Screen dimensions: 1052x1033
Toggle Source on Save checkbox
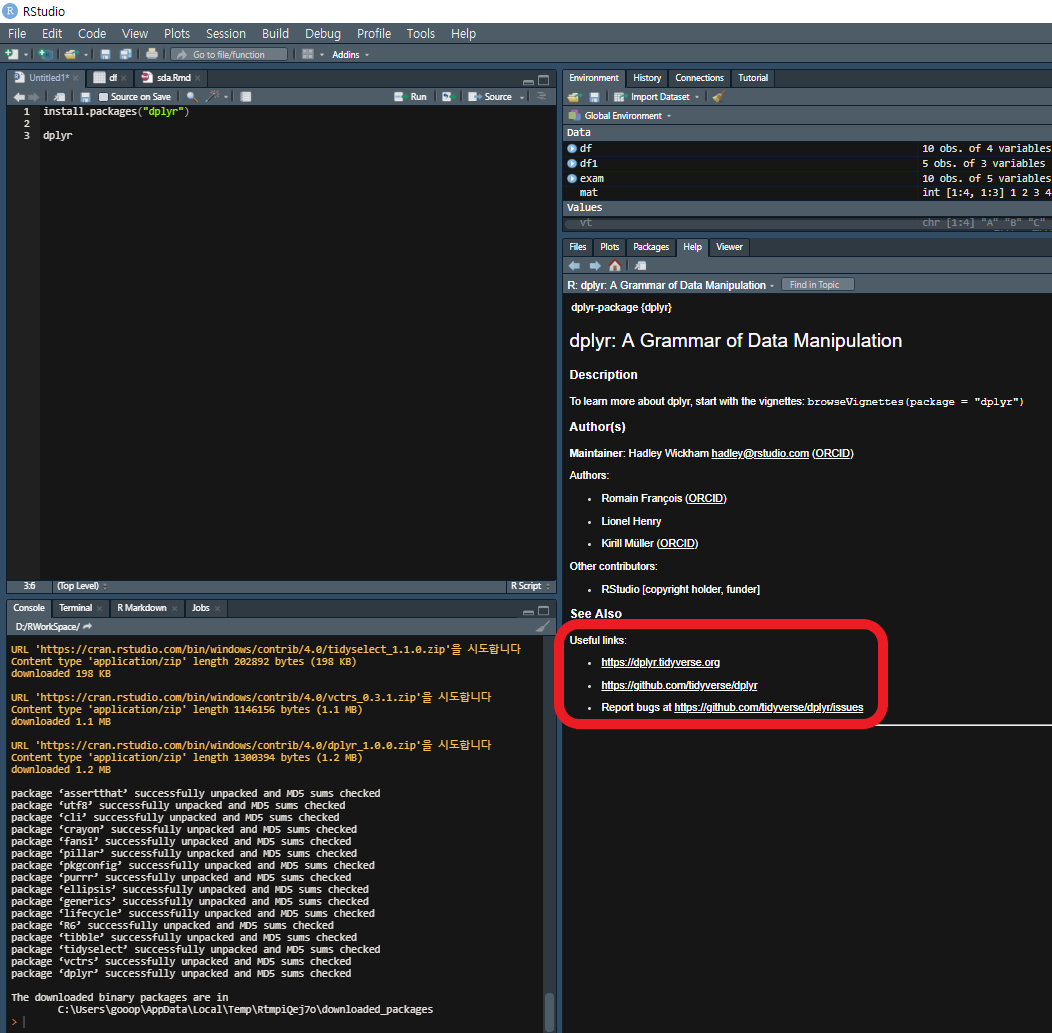click(103, 97)
